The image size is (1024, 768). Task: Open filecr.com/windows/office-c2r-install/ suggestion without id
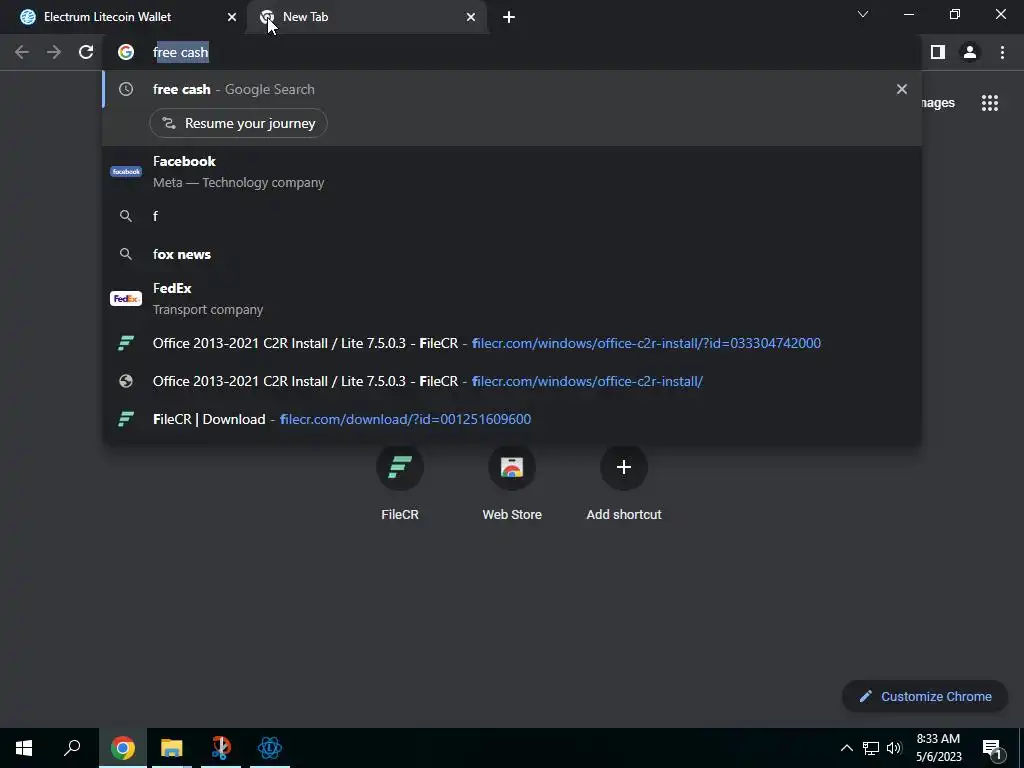512,381
